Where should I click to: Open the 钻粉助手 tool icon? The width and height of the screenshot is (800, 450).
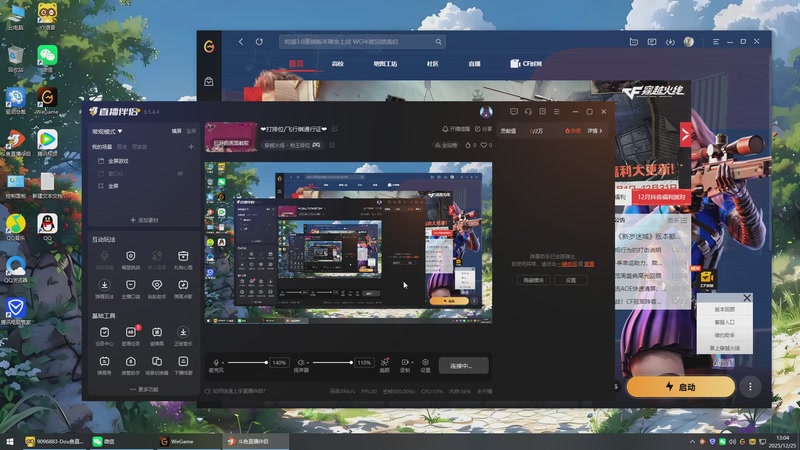pos(157,285)
